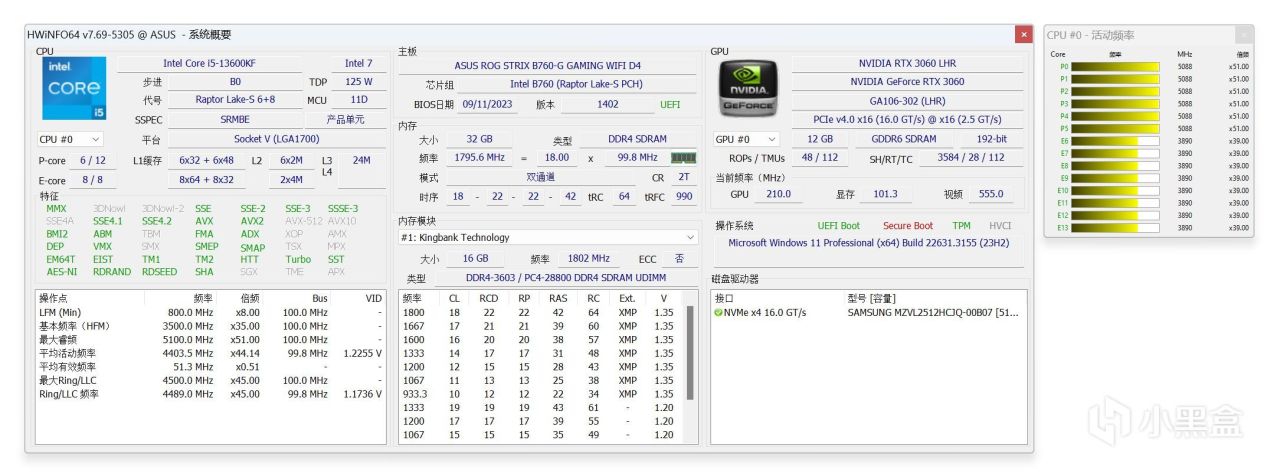The height and width of the screenshot is (476, 1280).
Task: Click the green check icon beside NVMe x4
Action: pos(718,313)
